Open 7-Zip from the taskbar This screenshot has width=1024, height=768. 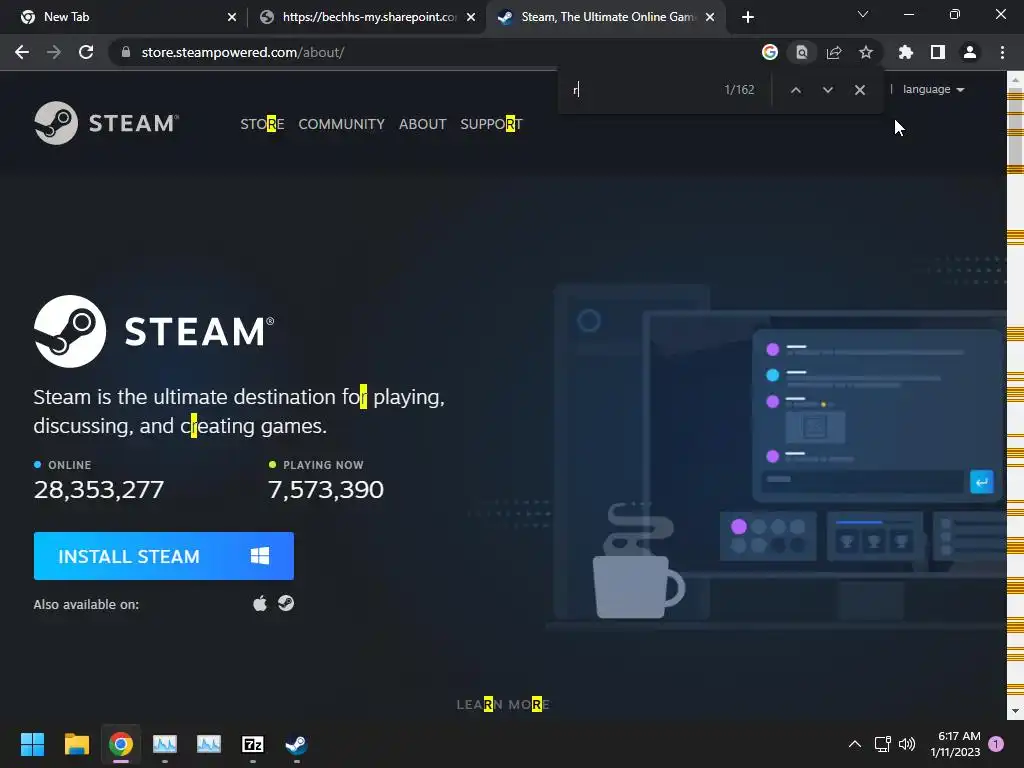[x=253, y=744]
